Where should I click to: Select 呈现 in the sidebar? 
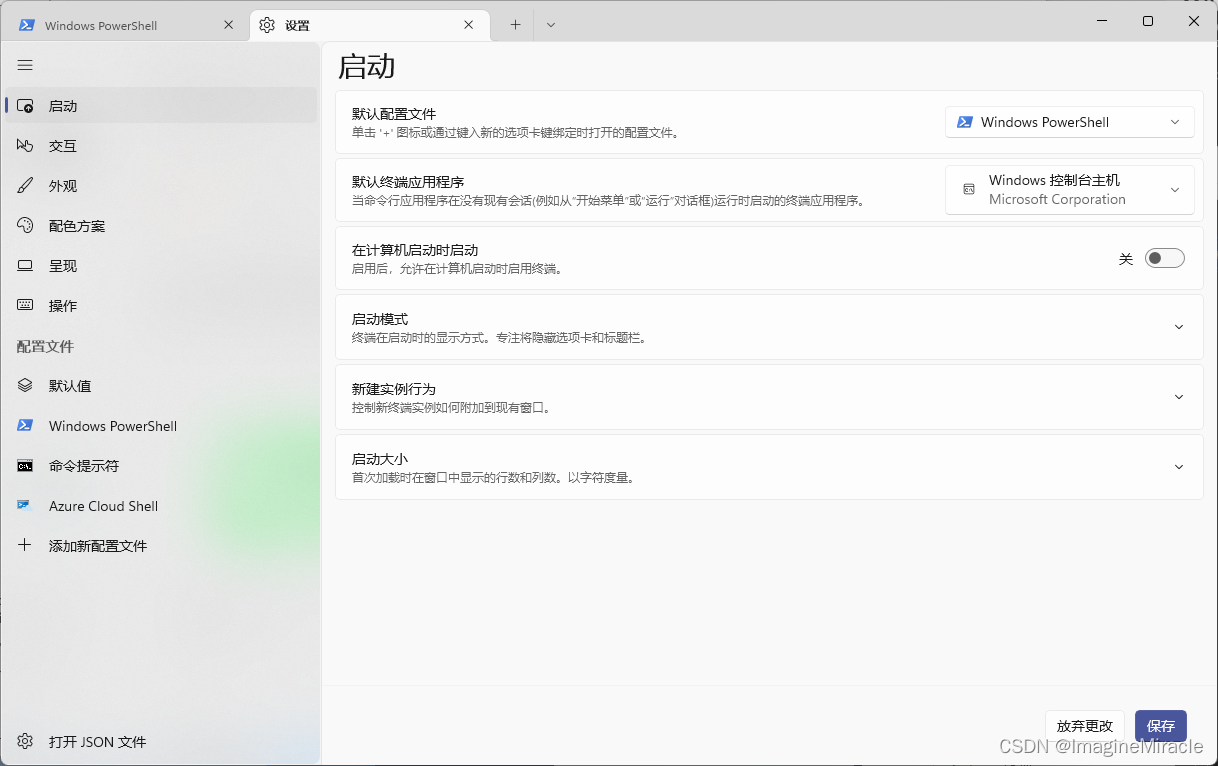[x=161, y=266]
